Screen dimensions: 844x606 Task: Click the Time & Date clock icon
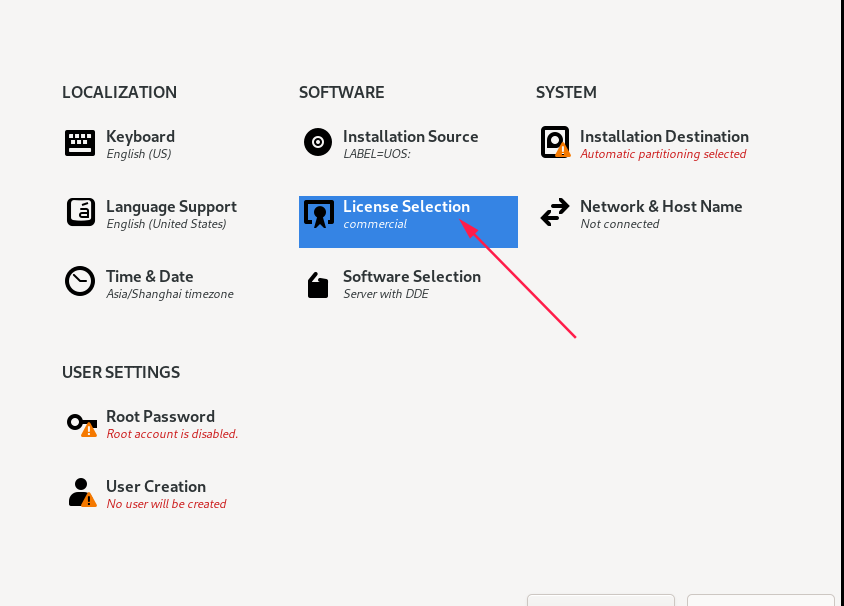[x=80, y=282]
